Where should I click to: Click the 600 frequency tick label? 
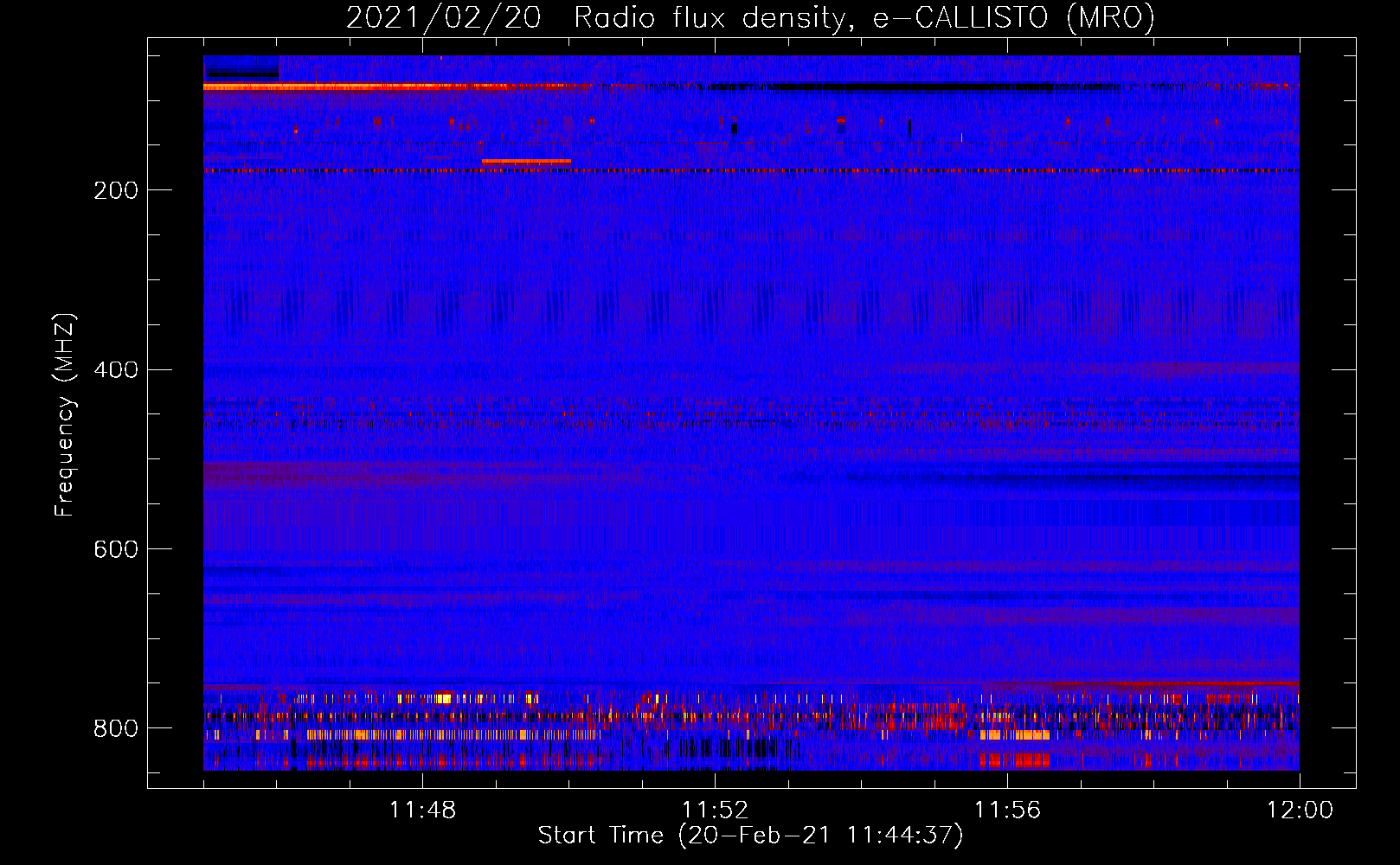[x=115, y=549]
